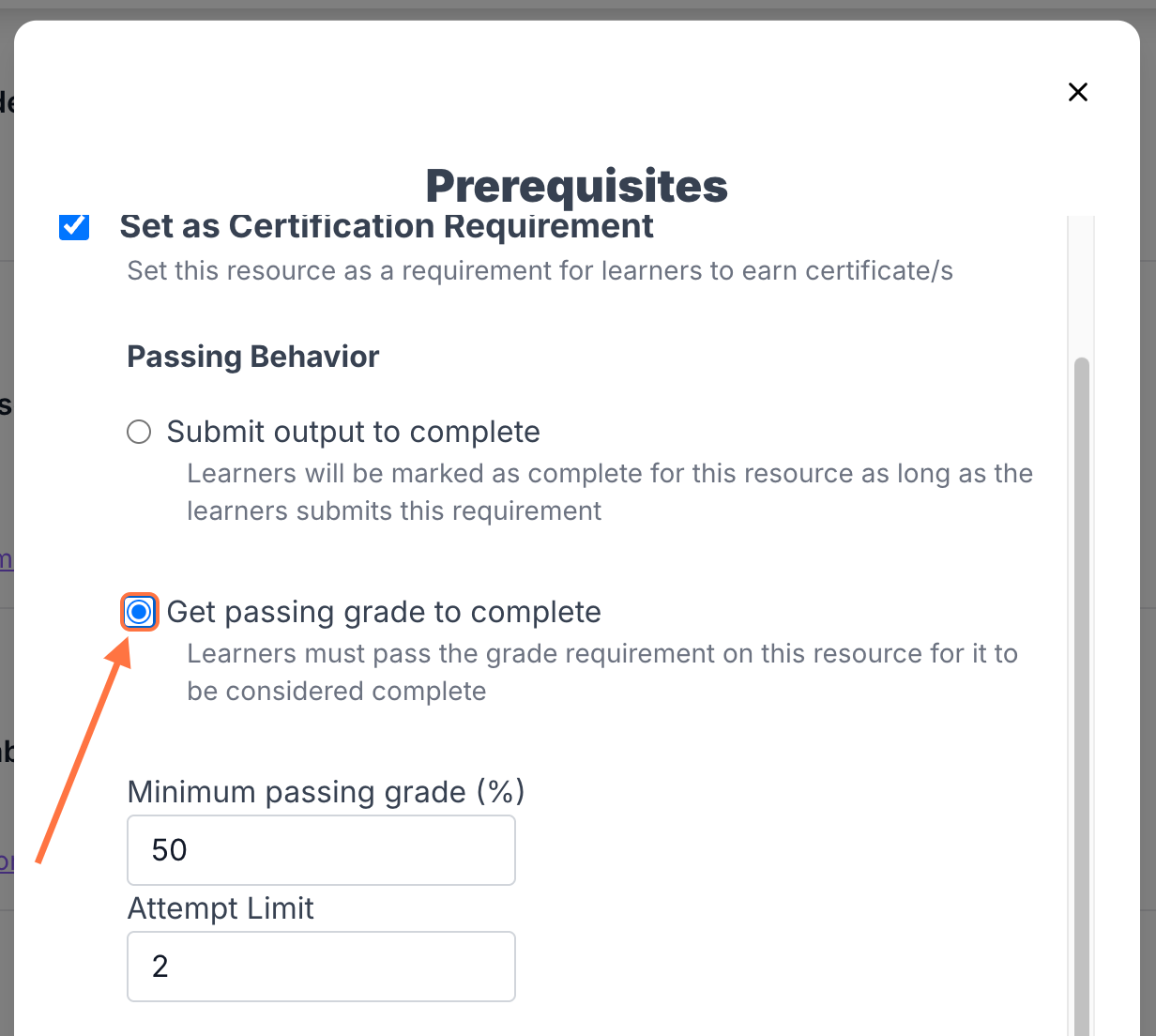Select Submit output to complete radio button
Screen dimensions: 1156x1036
point(139,432)
